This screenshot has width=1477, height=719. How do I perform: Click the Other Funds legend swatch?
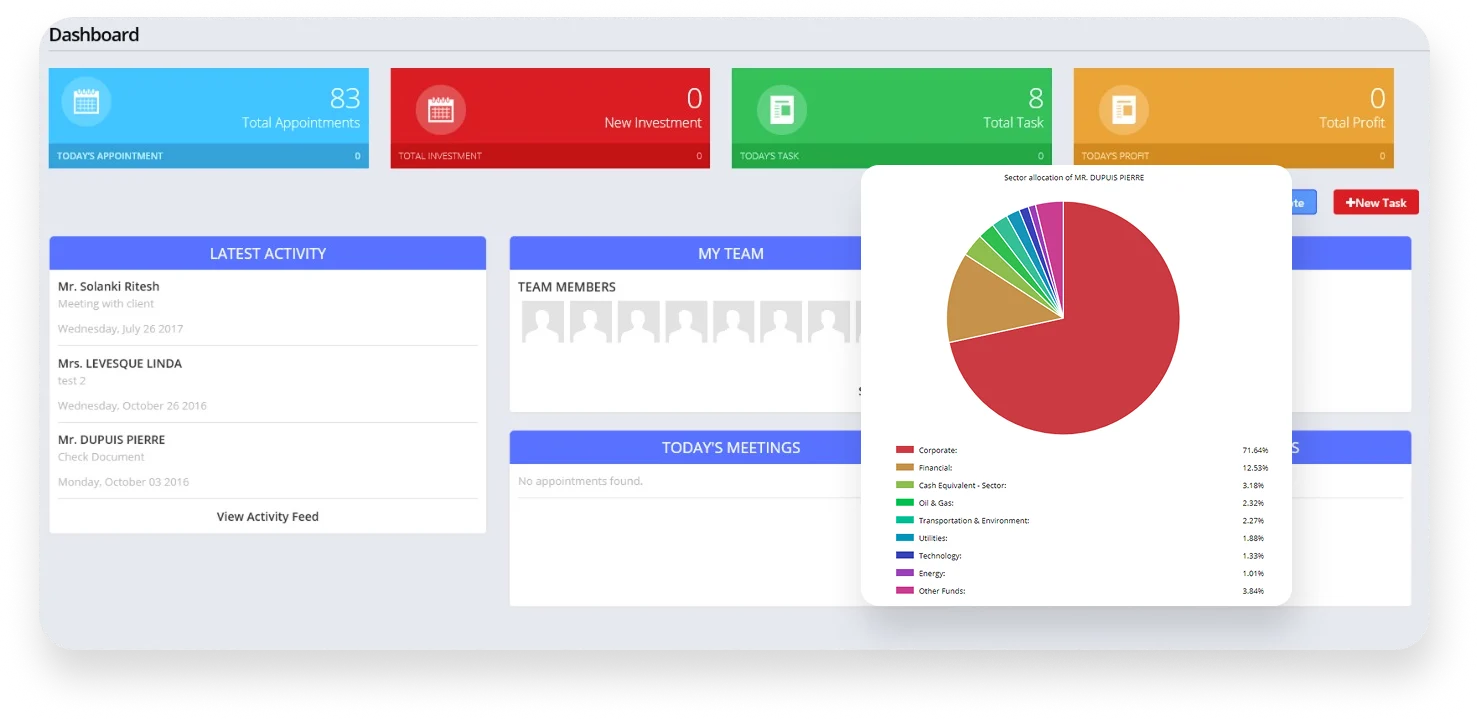point(905,591)
